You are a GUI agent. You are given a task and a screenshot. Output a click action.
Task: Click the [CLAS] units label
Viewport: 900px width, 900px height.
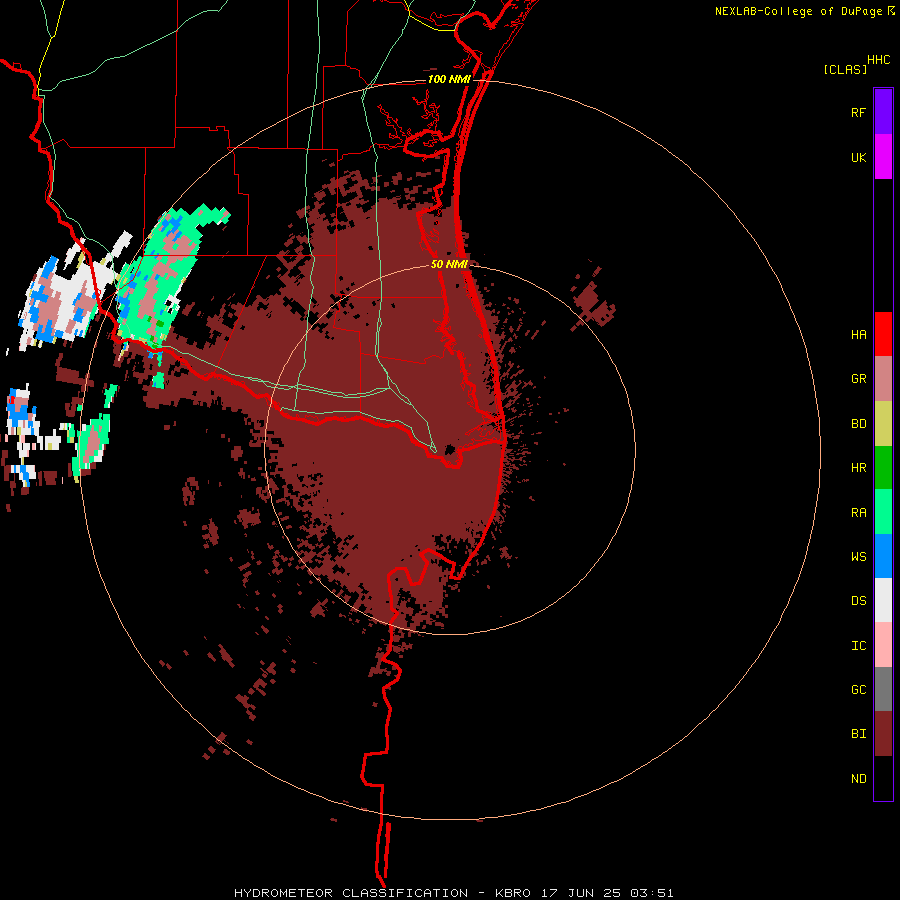845,69
